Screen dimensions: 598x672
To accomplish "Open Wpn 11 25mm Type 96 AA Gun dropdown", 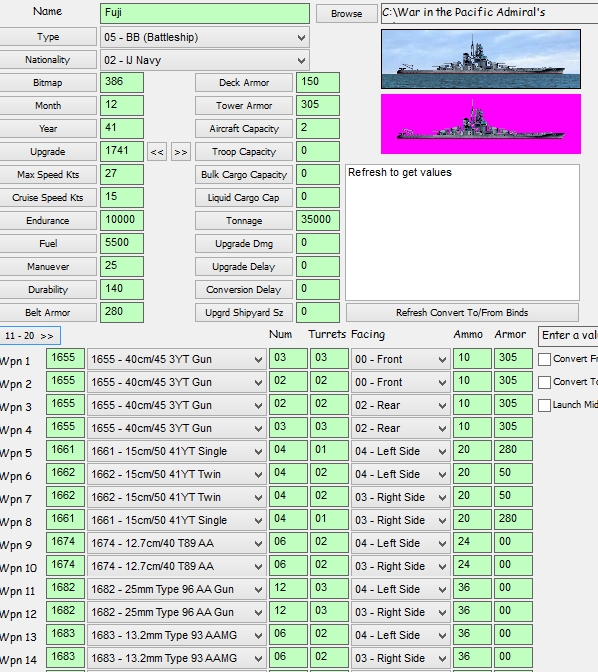I will pyautogui.click(x=177, y=589).
